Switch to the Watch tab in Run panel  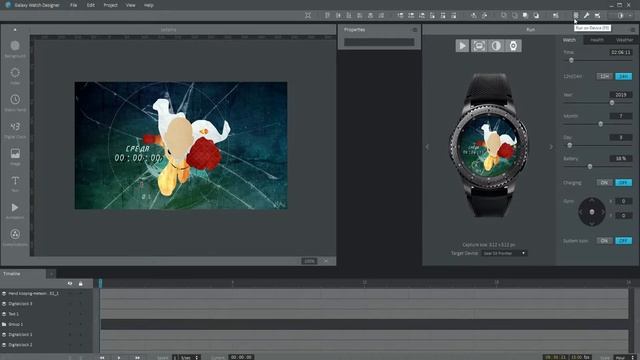point(569,40)
